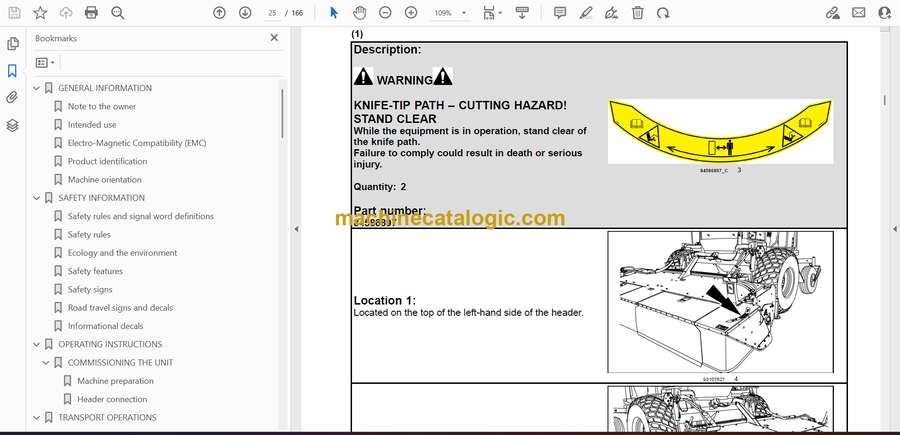Collapse the SAFETY INFORMATION bookmark

click(x=37, y=198)
